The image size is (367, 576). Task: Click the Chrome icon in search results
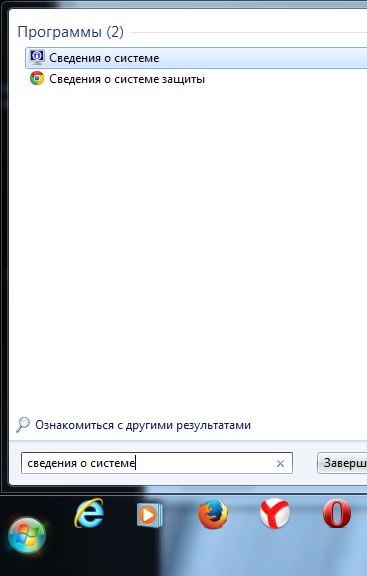(37, 79)
